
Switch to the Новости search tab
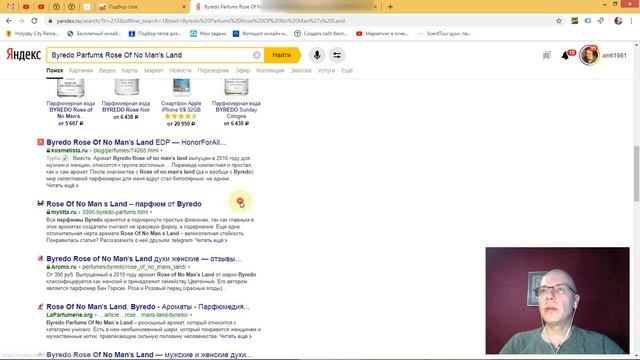coord(180,71)
